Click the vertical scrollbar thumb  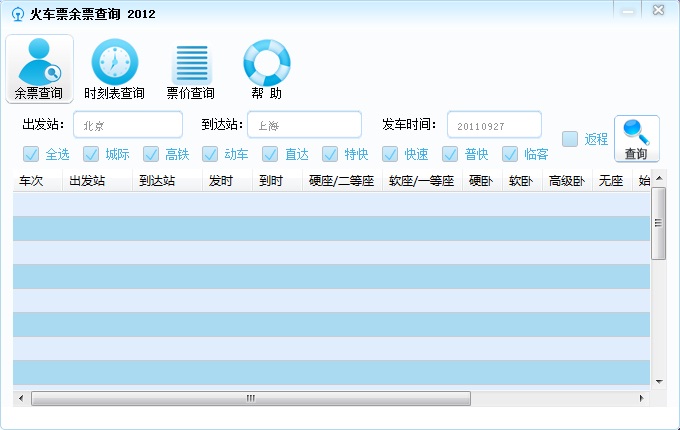(x=659, y=223)
